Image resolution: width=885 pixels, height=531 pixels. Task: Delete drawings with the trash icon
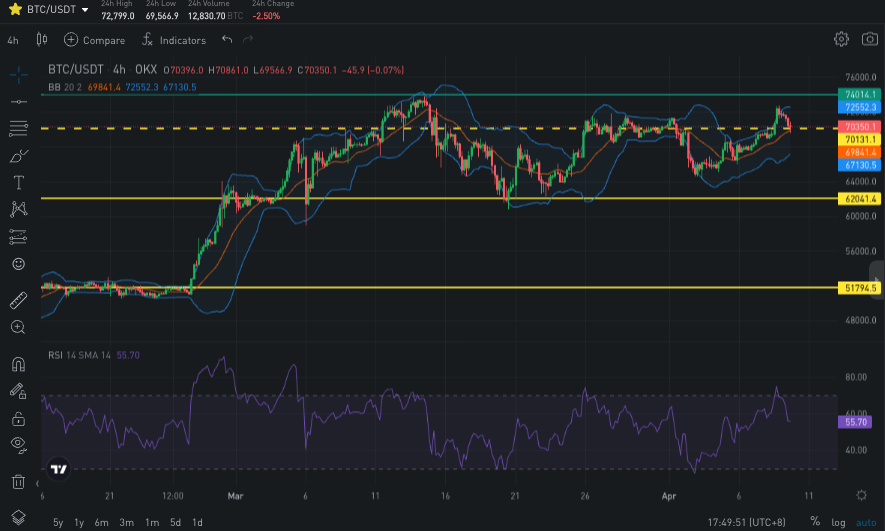[18, 481]
